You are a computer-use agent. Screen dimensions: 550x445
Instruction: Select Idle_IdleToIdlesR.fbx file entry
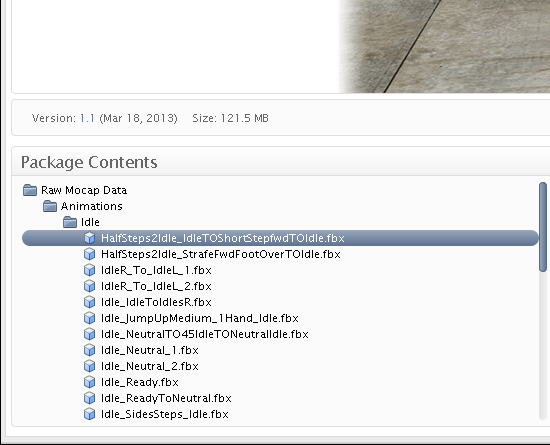point(156,302)
